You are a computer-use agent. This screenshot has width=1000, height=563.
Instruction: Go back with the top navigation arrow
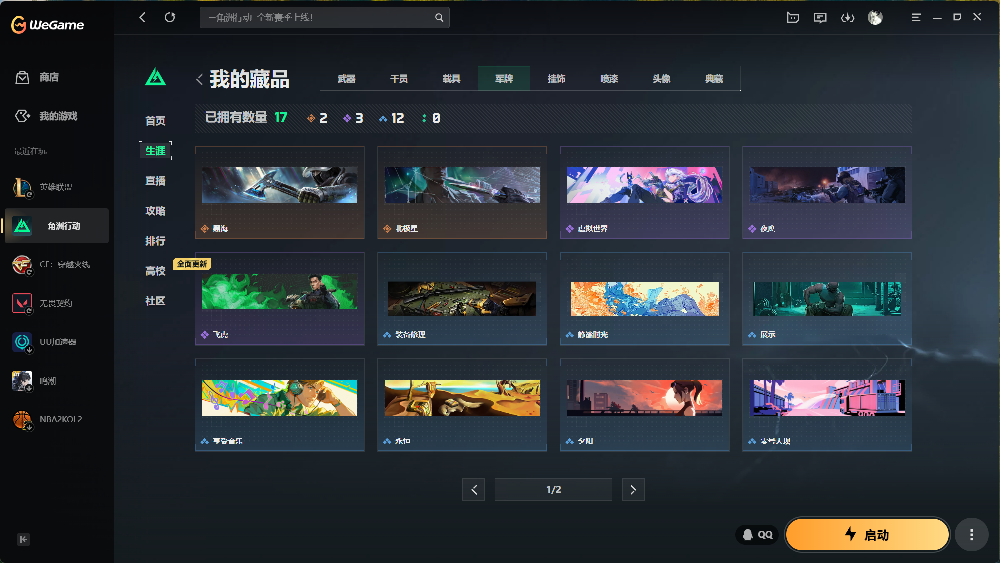click(142, 17)
